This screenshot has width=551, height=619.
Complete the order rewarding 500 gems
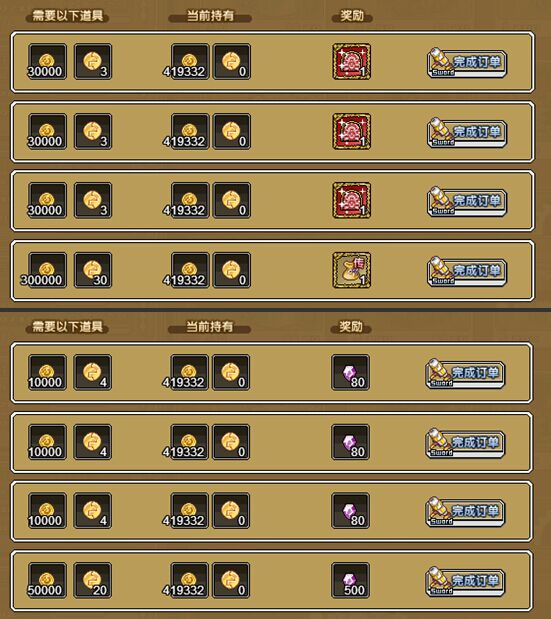(465, 581)
